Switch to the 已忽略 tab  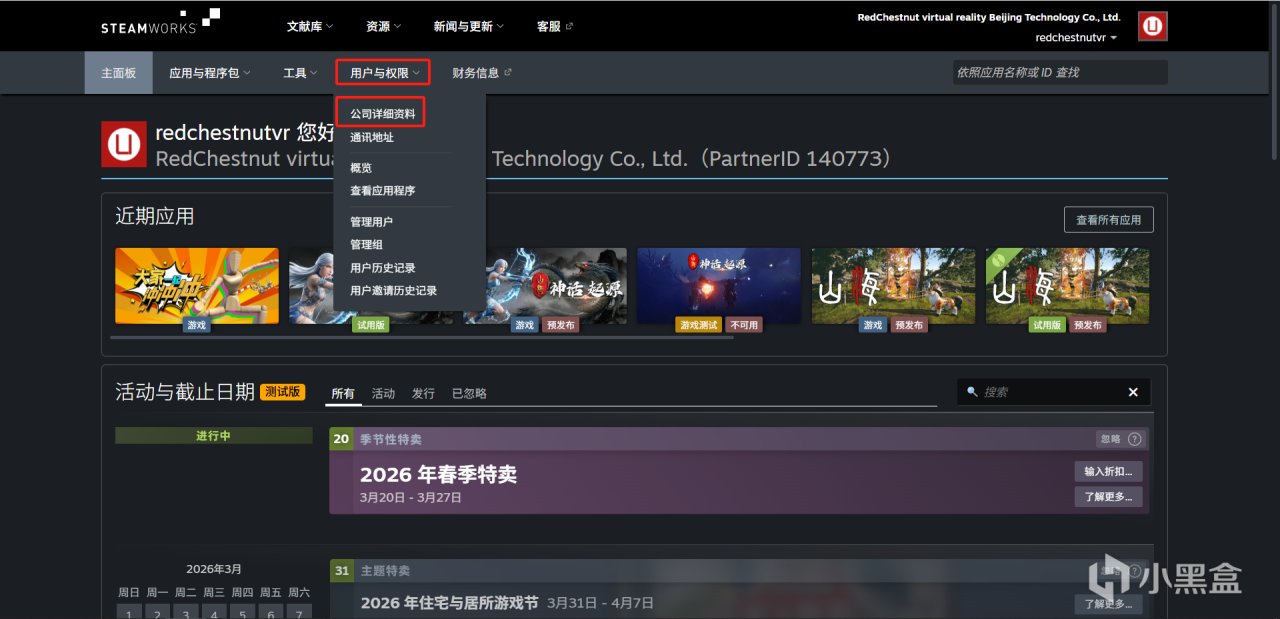click(x=469, y=393)
